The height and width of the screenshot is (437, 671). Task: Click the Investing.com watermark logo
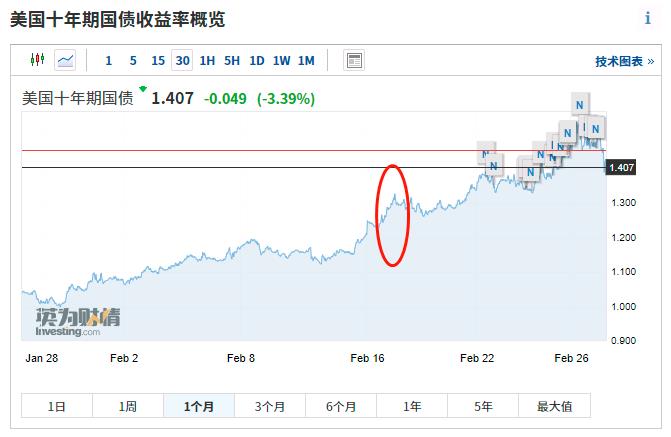coord(77,322)
